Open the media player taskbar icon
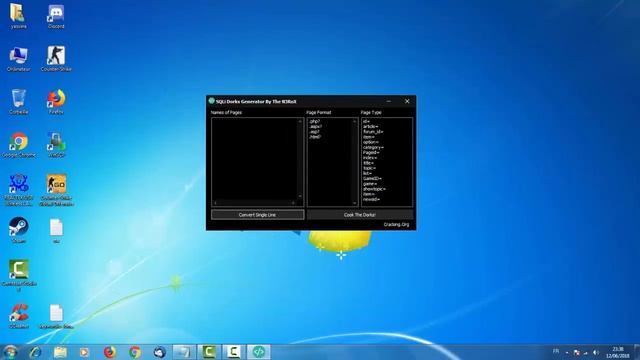Screen dimensions: 640x360 click(x=84, y=352)
